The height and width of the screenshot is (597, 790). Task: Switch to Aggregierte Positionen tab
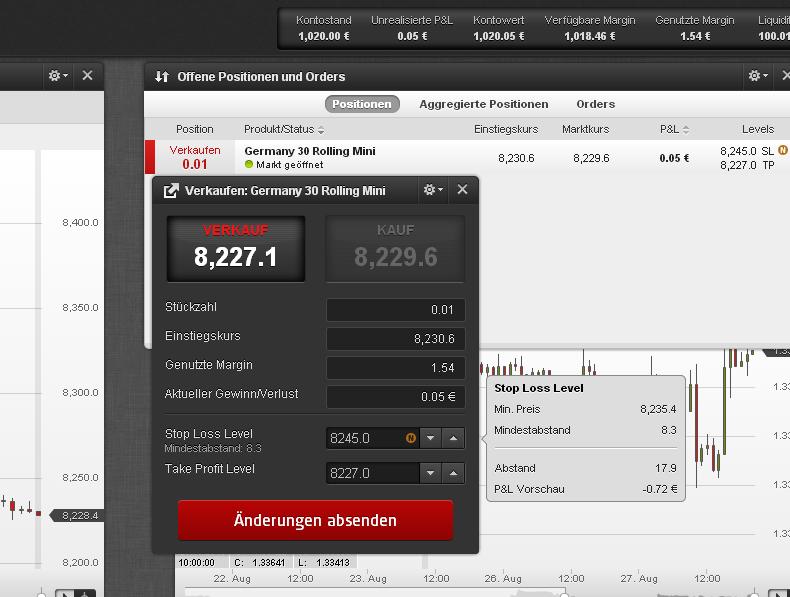pos(483,104)
